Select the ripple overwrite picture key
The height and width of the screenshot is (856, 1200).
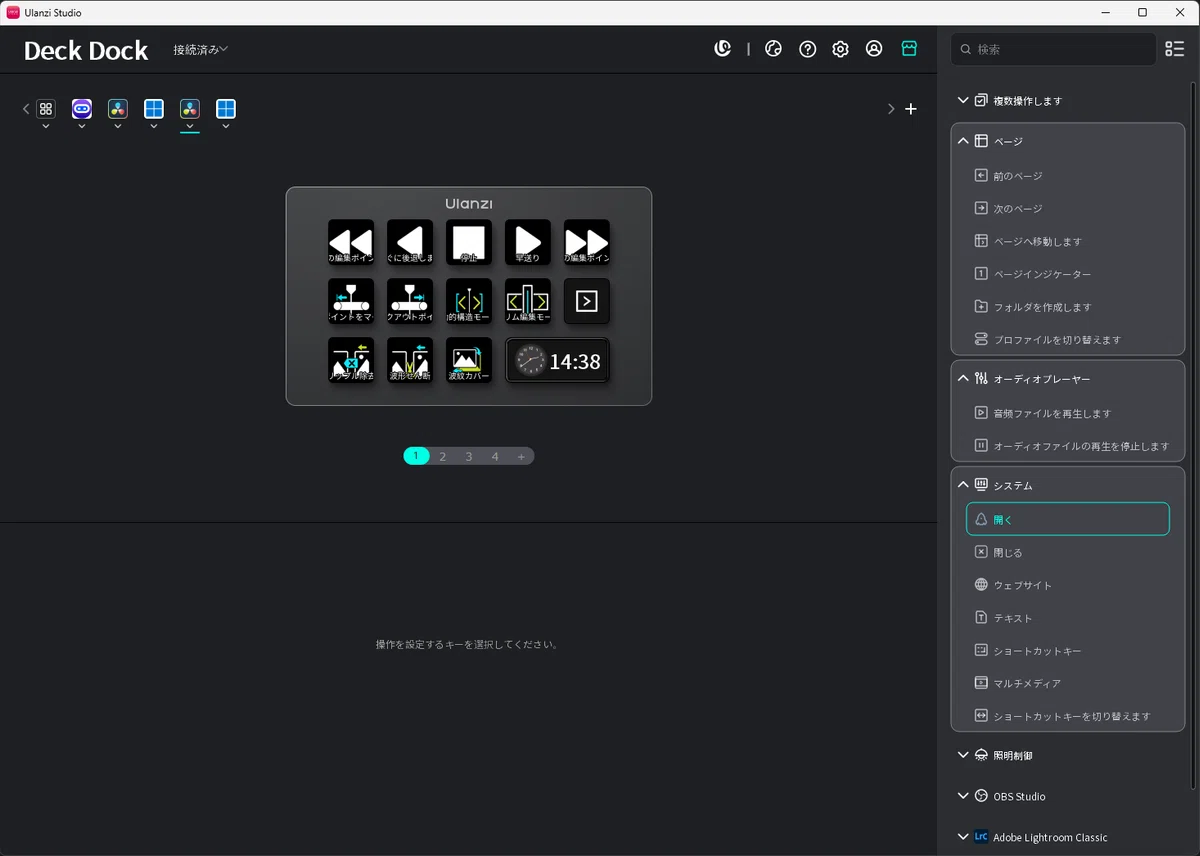tap(469, 360)
